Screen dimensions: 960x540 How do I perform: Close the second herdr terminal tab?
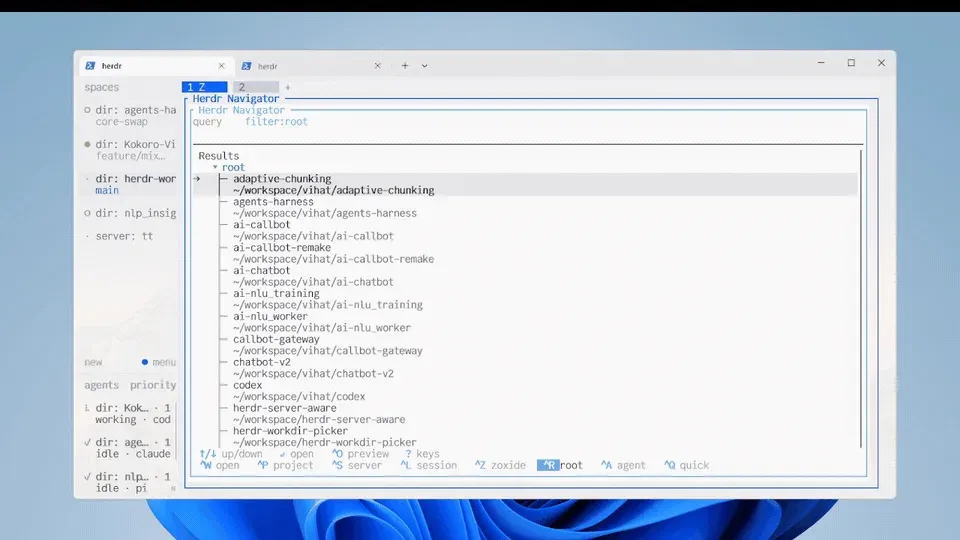(x=378, y=66)
